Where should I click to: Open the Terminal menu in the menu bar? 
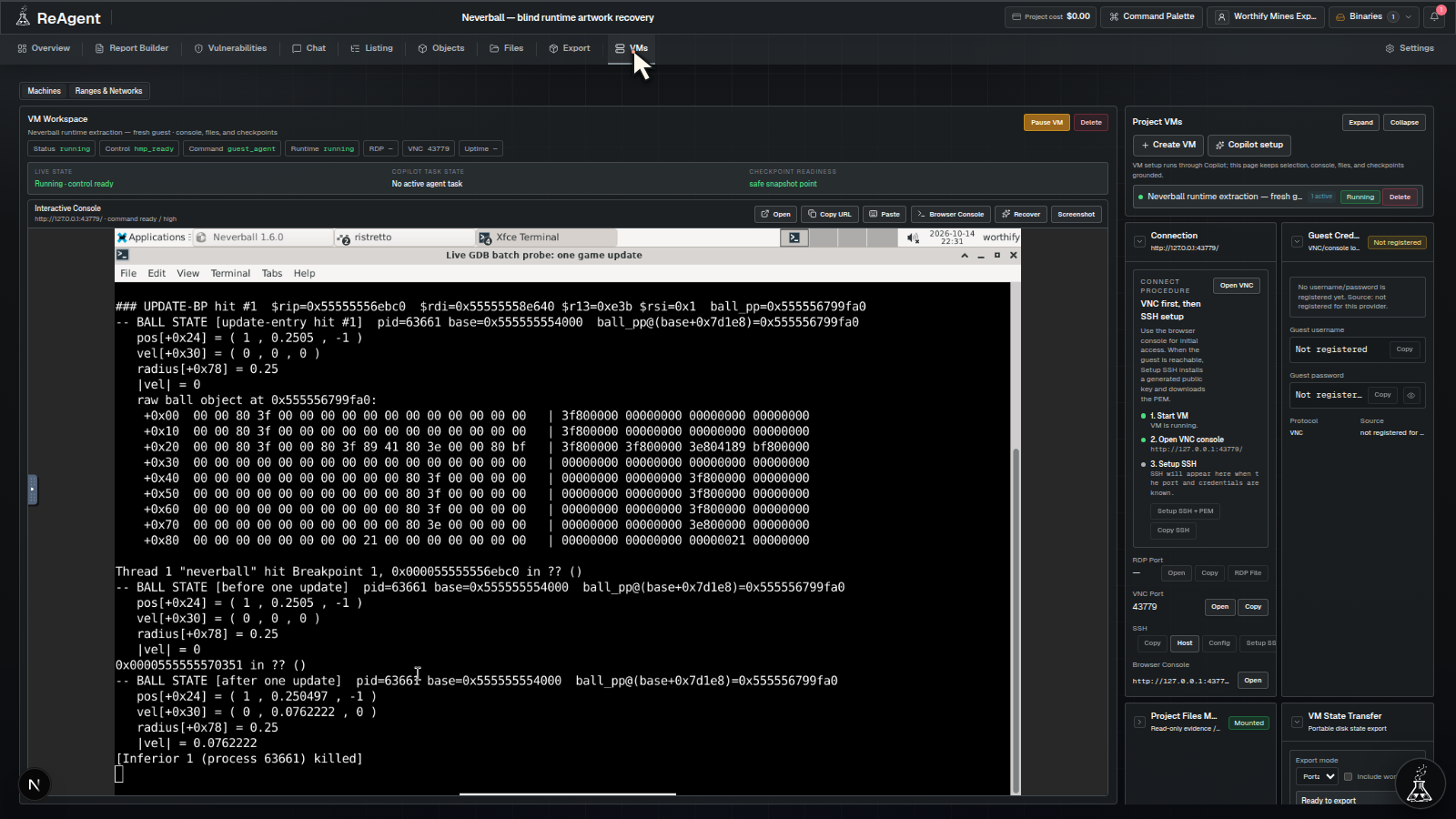click(230, 273)
